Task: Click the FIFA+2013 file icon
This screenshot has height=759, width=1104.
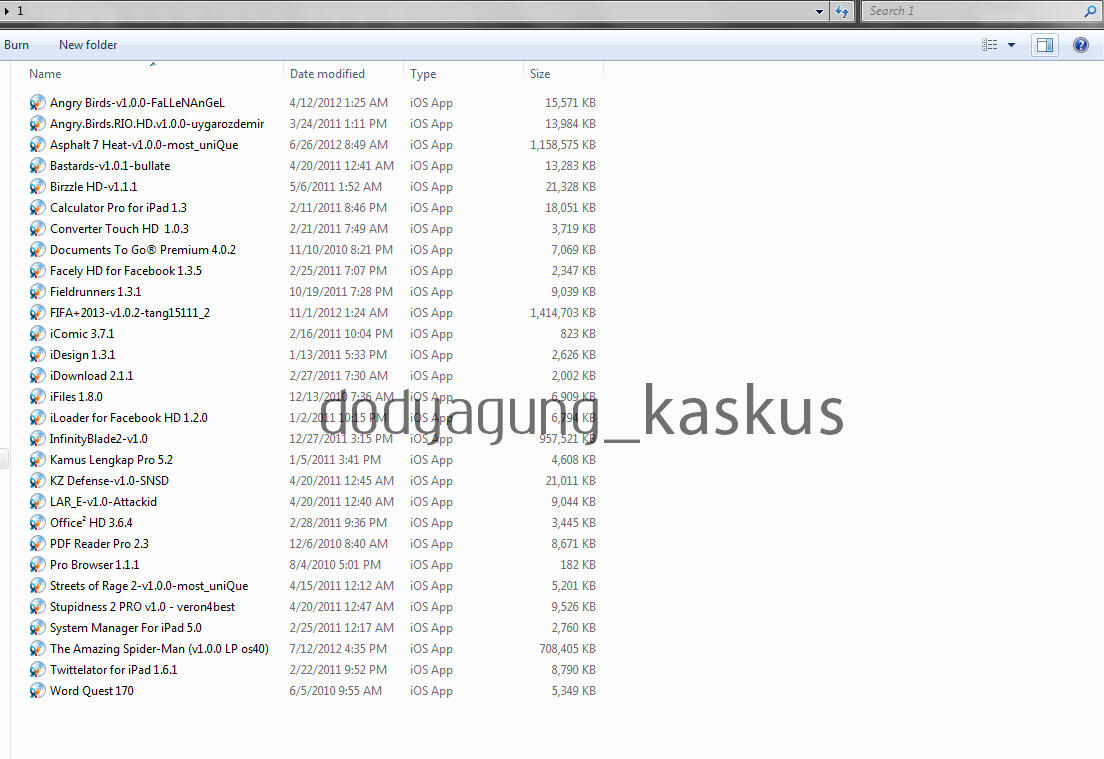Action: (37, 313)
